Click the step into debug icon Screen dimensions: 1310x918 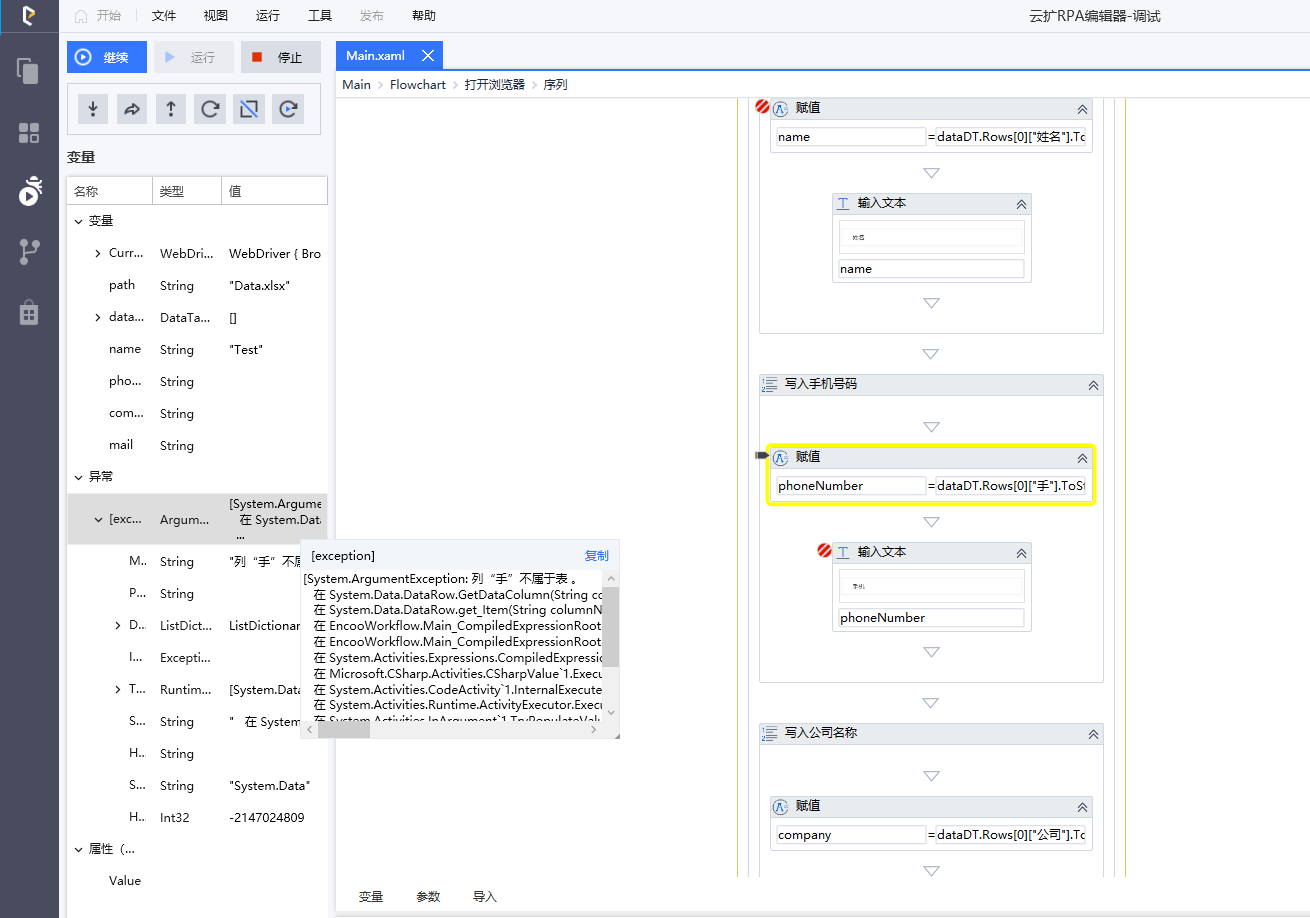(93, 109)
